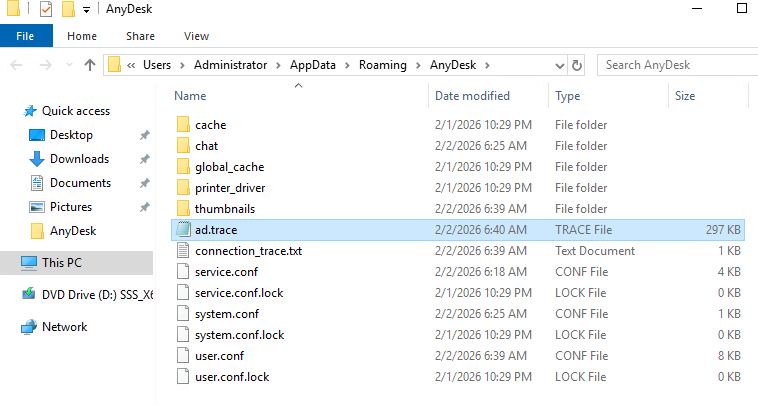The width and height of the screenshot is (758, 405).
Task: Click the thumbnails folder icon
Action: (x=182, y=209)
